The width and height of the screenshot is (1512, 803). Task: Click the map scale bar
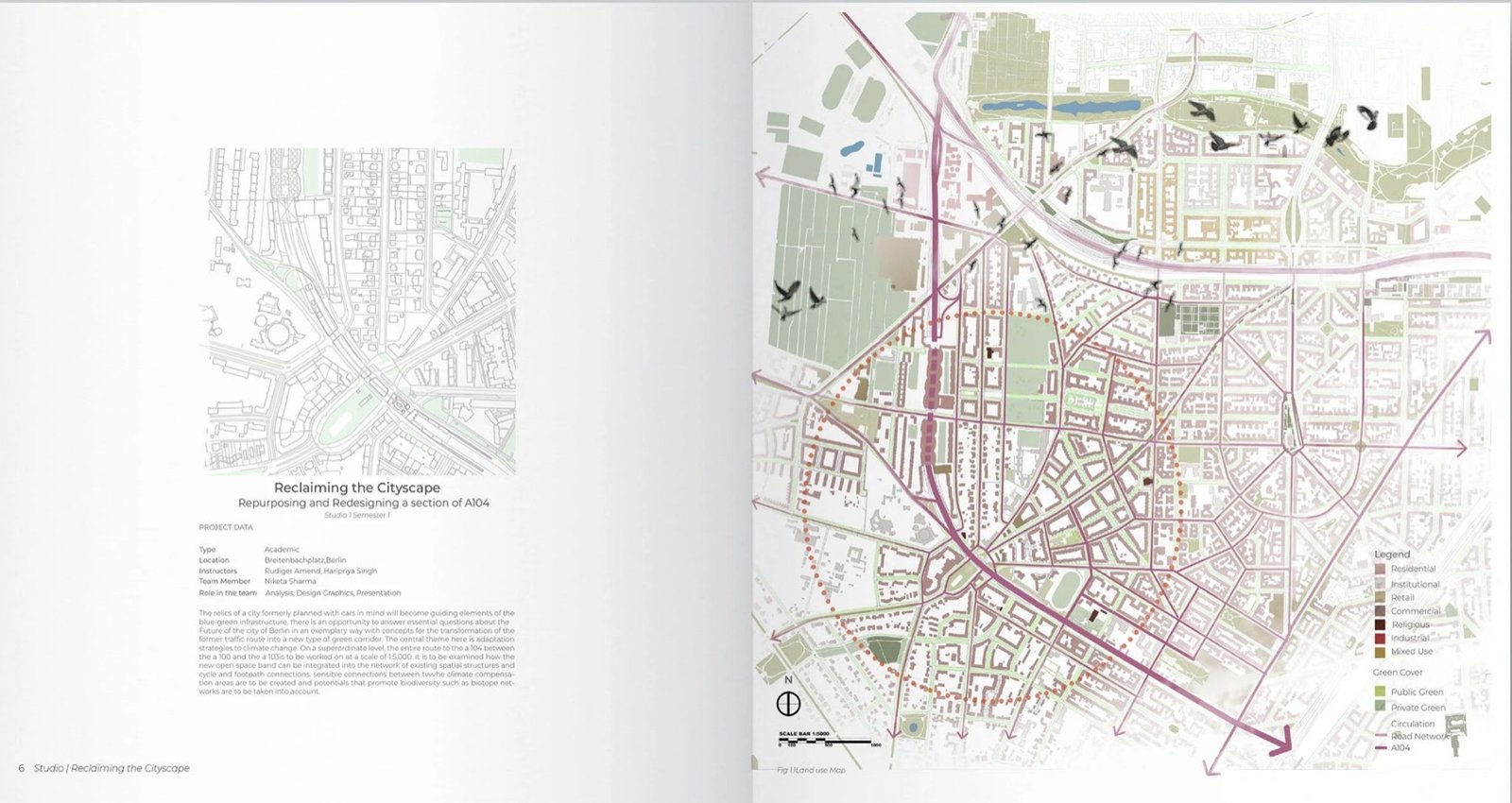830,742
